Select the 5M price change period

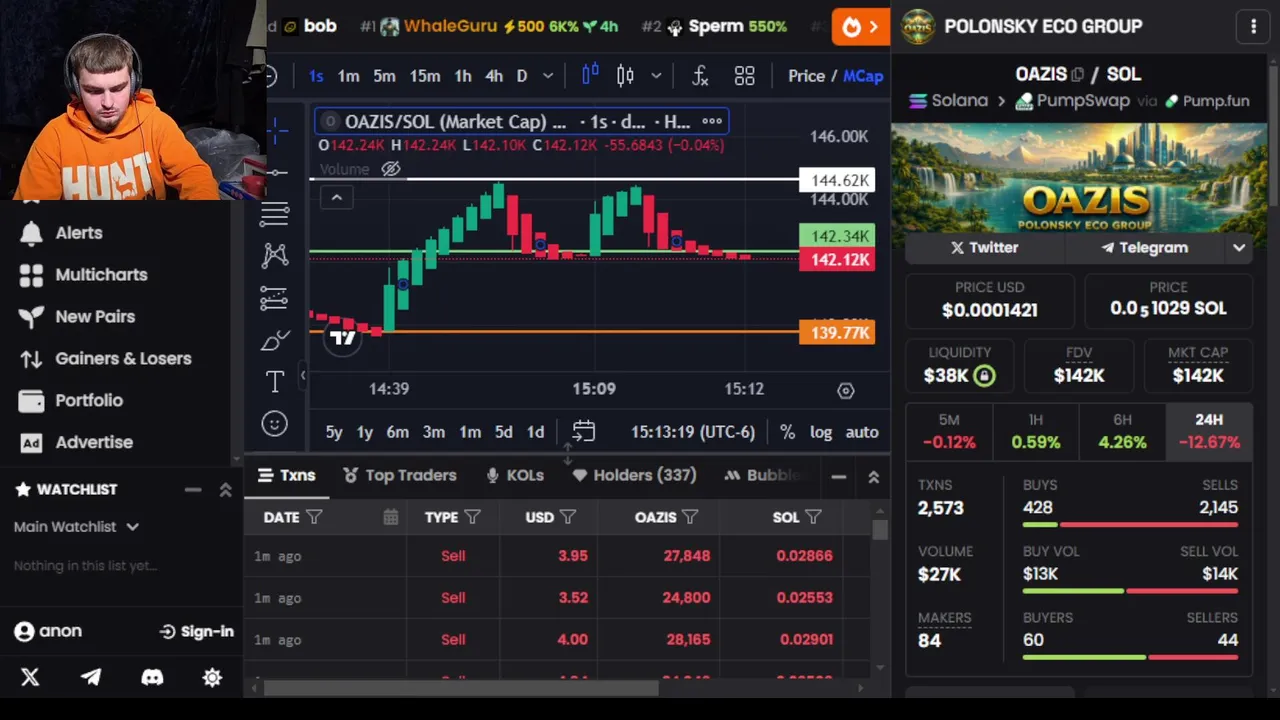click(949, 431)
